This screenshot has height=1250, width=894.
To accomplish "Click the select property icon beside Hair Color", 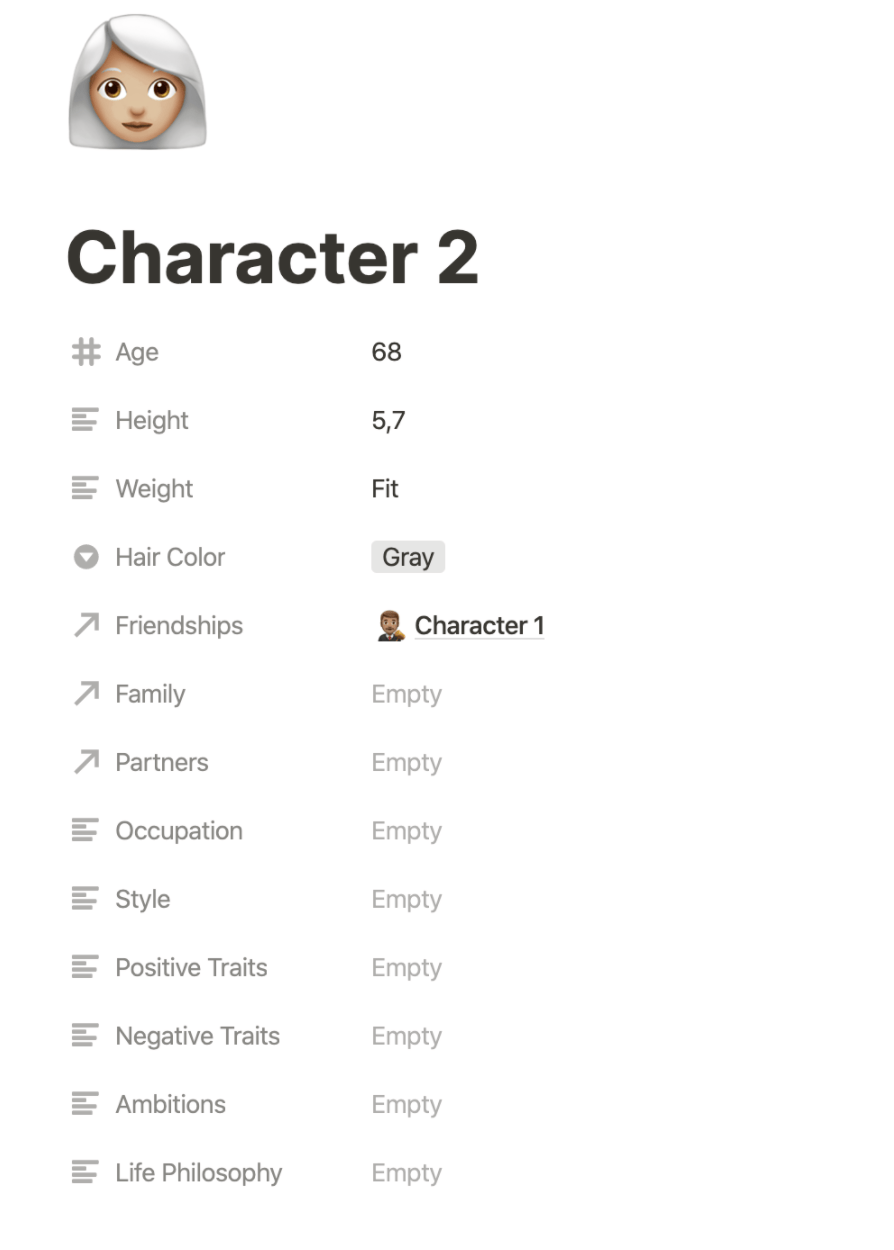I will point(85,557).
